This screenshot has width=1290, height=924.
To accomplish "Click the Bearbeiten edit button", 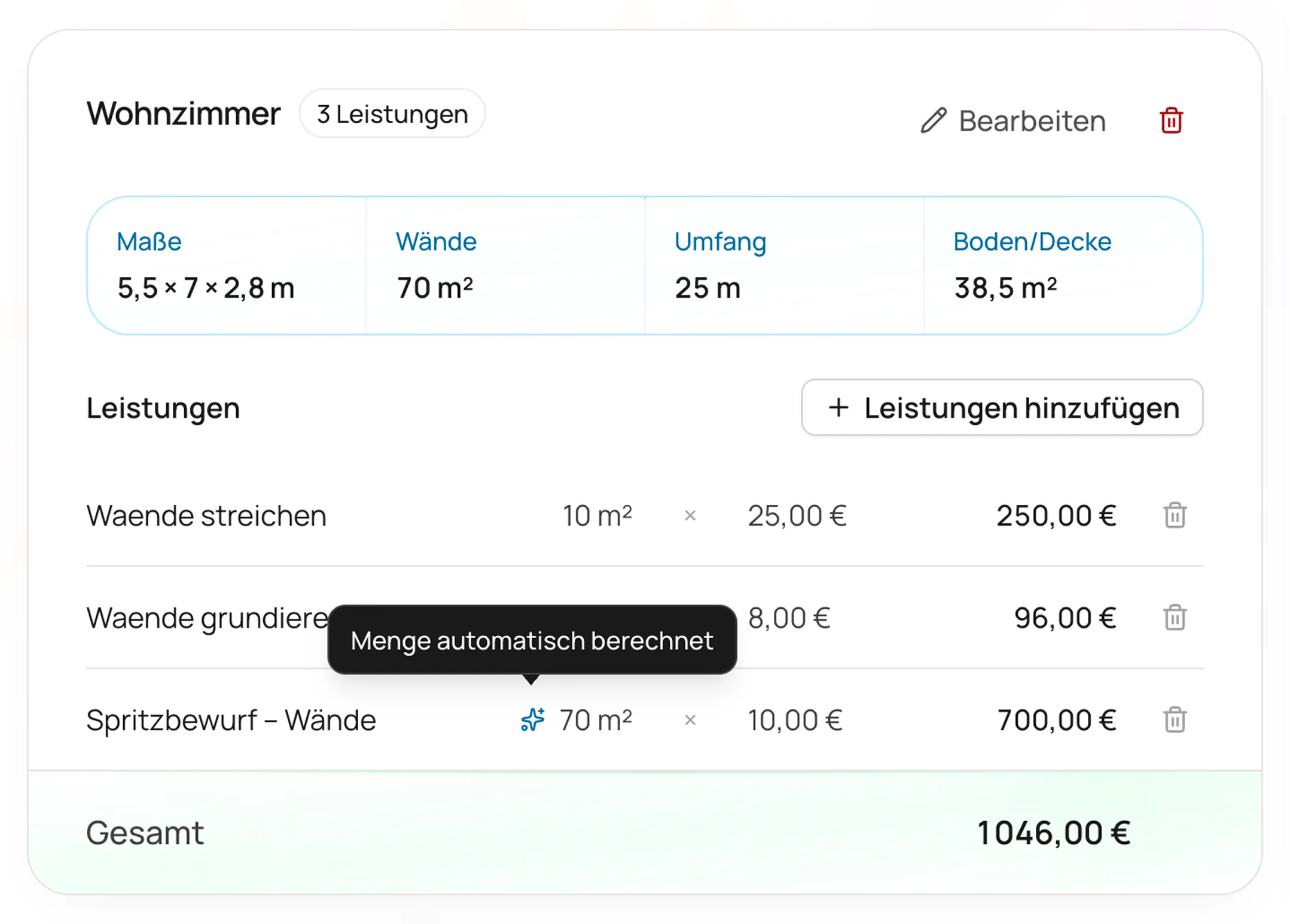I will [x=1013, y=121].
